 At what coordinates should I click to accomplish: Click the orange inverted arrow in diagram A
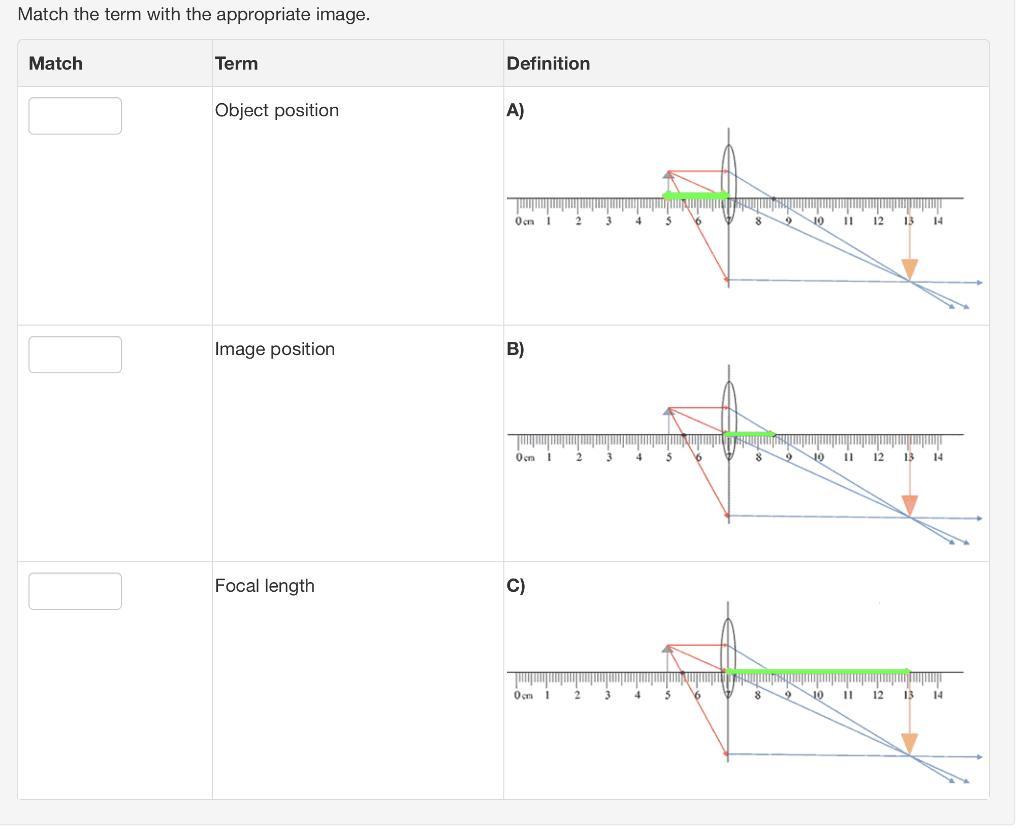point(909,268)
